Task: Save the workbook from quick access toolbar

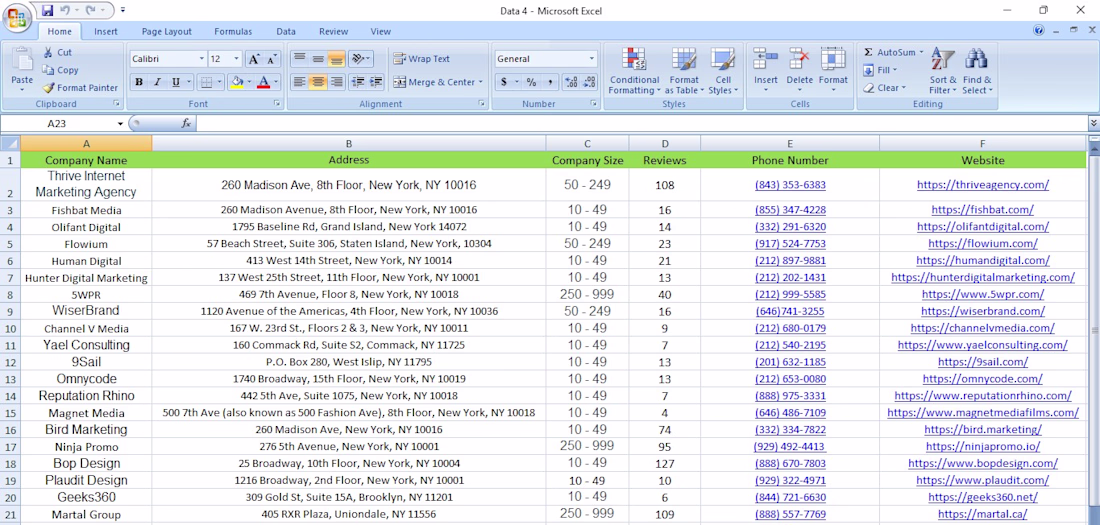Action: [47, 11]
